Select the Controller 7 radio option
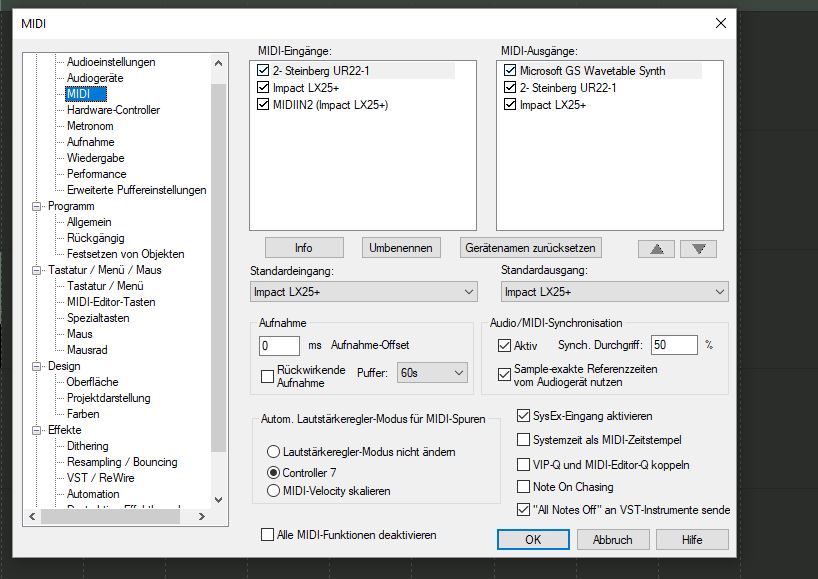Image resolution: width=818 pixels, height=579 pixels. point(273,473)
